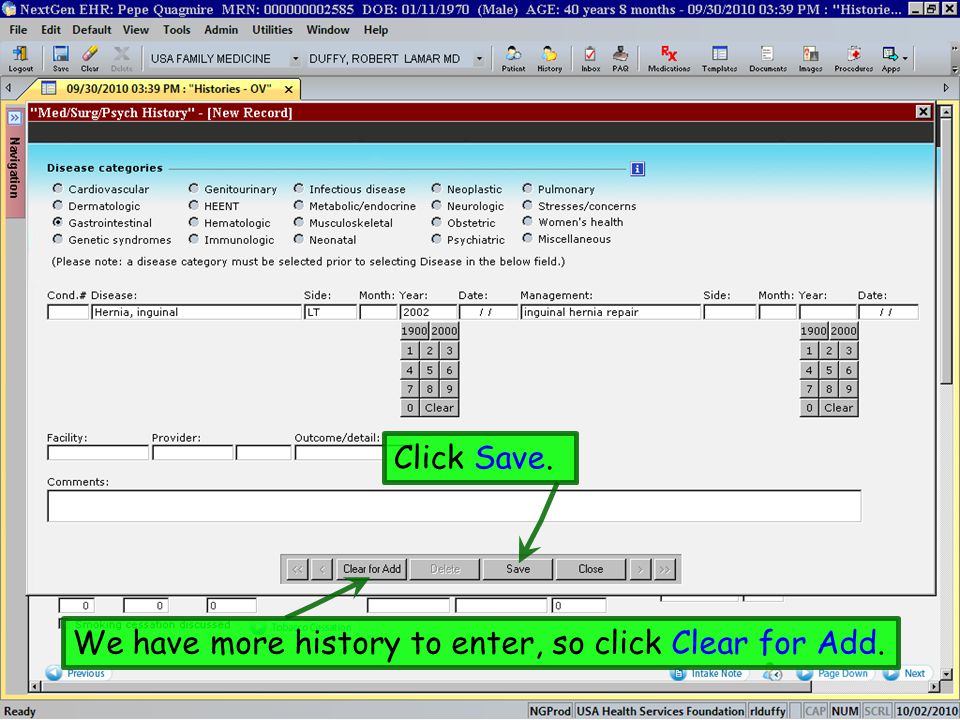Click the blue info icon beside Disease categories
The height and width of the screenshot is (720, 960).
click(637, 168)
